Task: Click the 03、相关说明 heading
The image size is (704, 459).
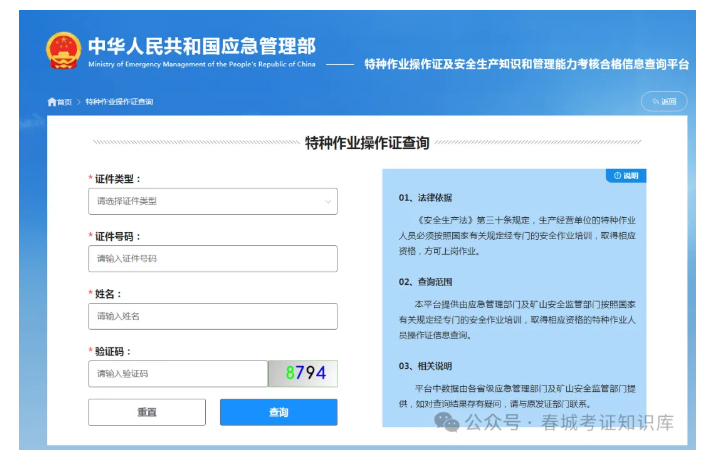Action: (x=425, y=366)
